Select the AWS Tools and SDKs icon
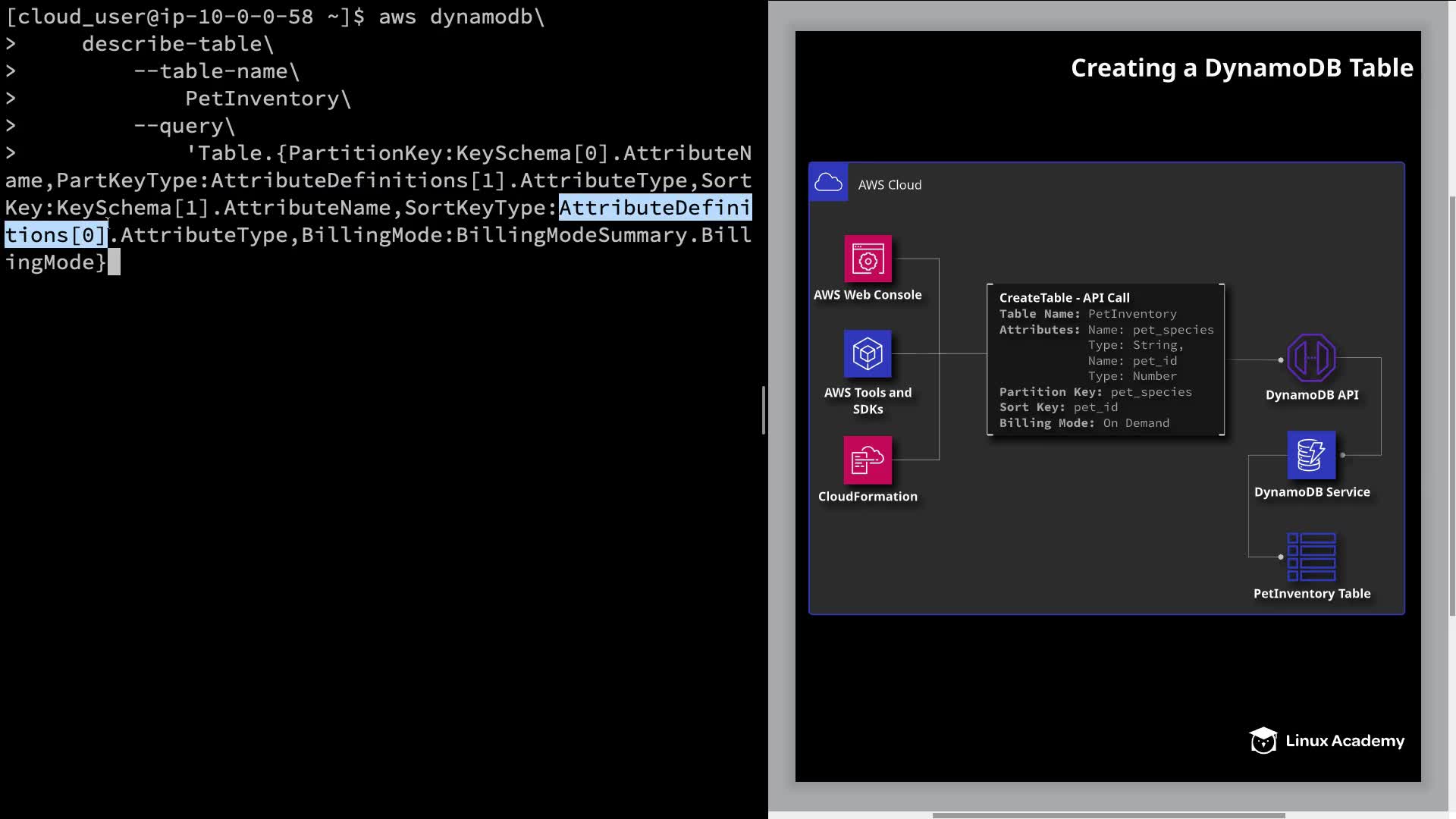 [868, 353]
